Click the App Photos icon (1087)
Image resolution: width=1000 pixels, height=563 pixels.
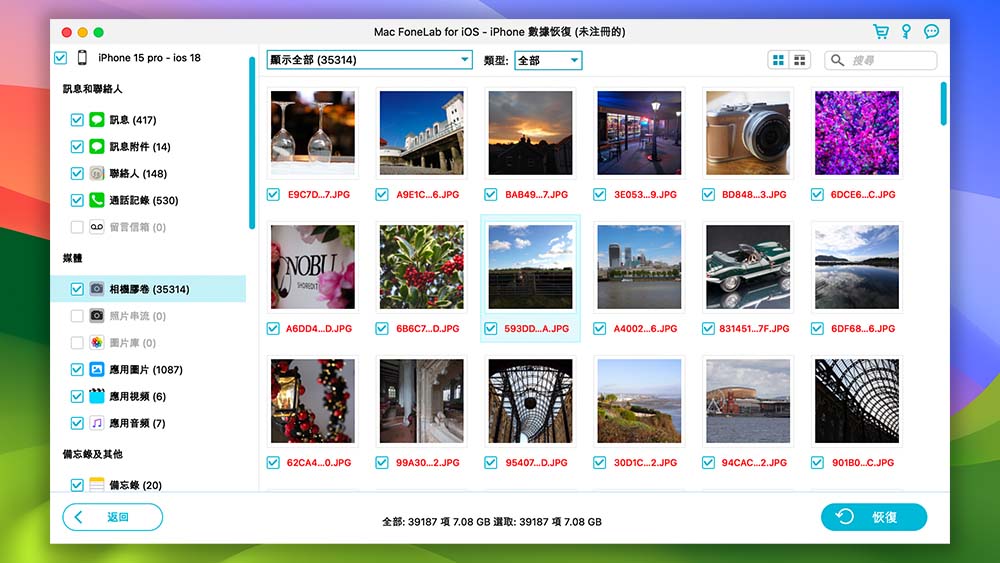click(97, 369)
